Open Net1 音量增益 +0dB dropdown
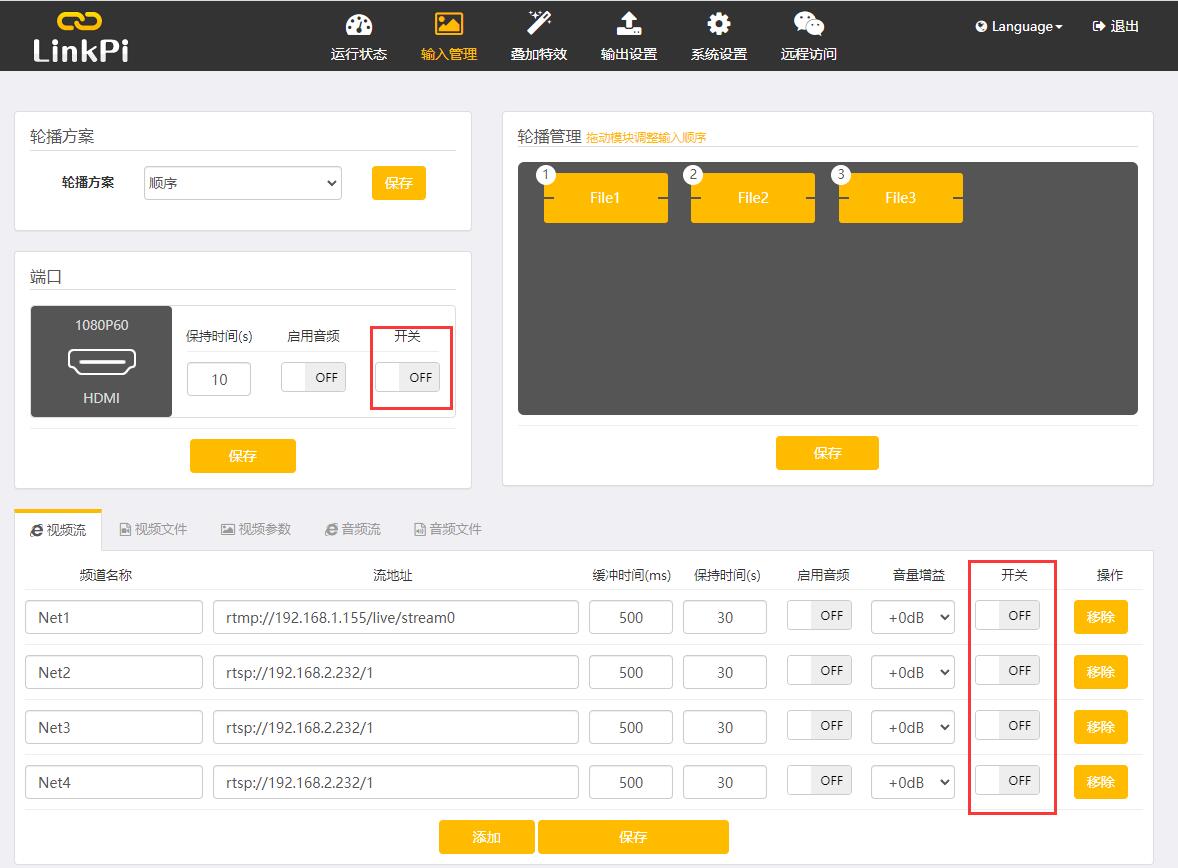 [x=913, y=618]
